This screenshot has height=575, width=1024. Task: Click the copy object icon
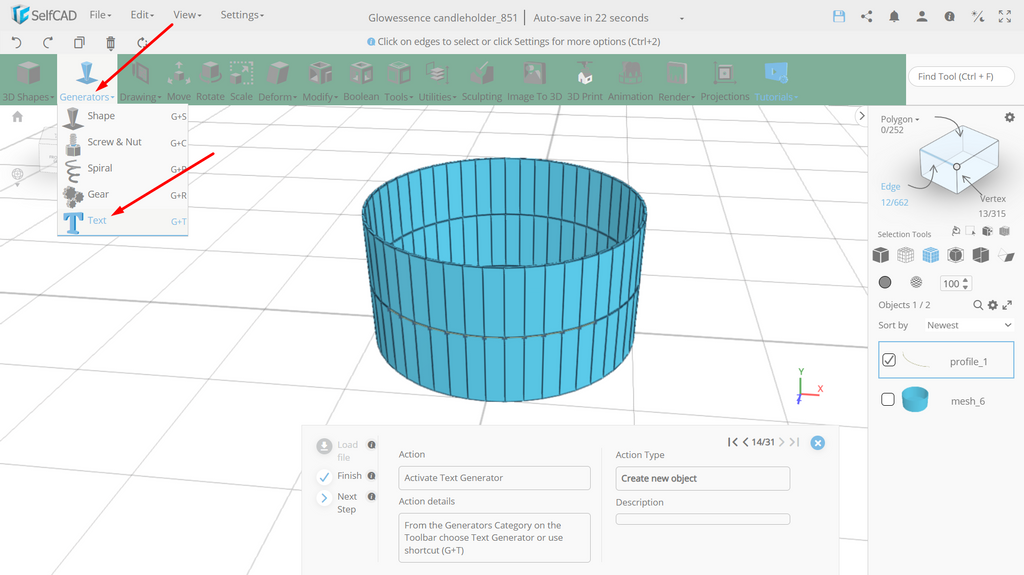pos(79,42)
